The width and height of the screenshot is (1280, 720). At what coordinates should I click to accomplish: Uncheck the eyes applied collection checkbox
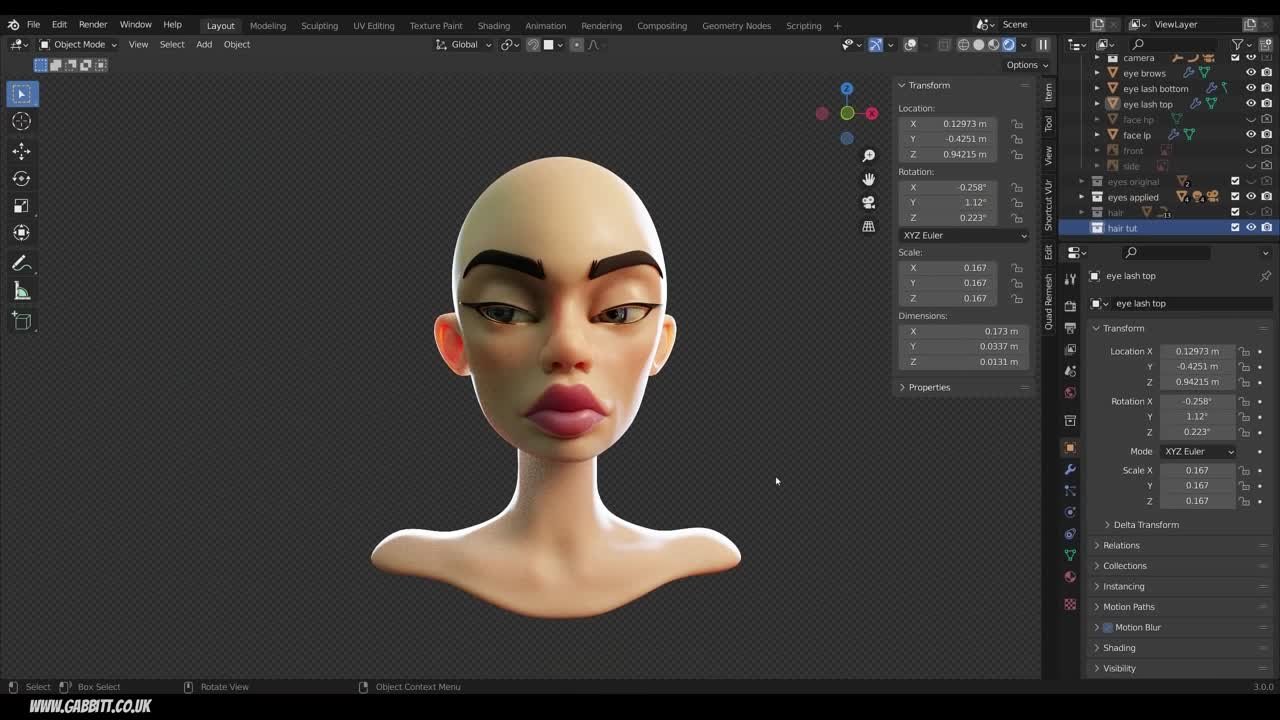(x=1234, y=197)
